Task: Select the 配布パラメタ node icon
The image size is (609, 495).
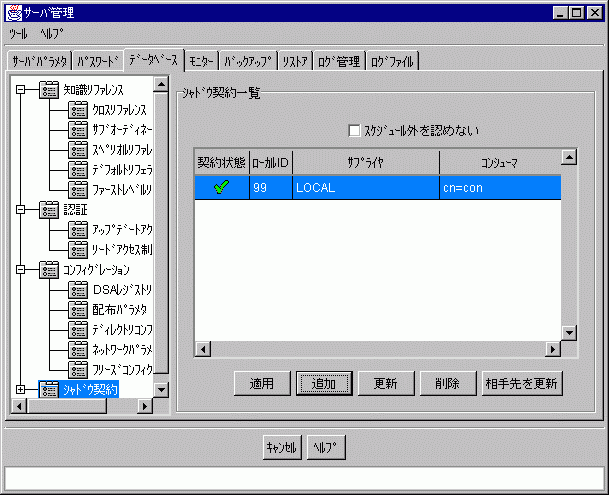Action: tap(78, 310)
